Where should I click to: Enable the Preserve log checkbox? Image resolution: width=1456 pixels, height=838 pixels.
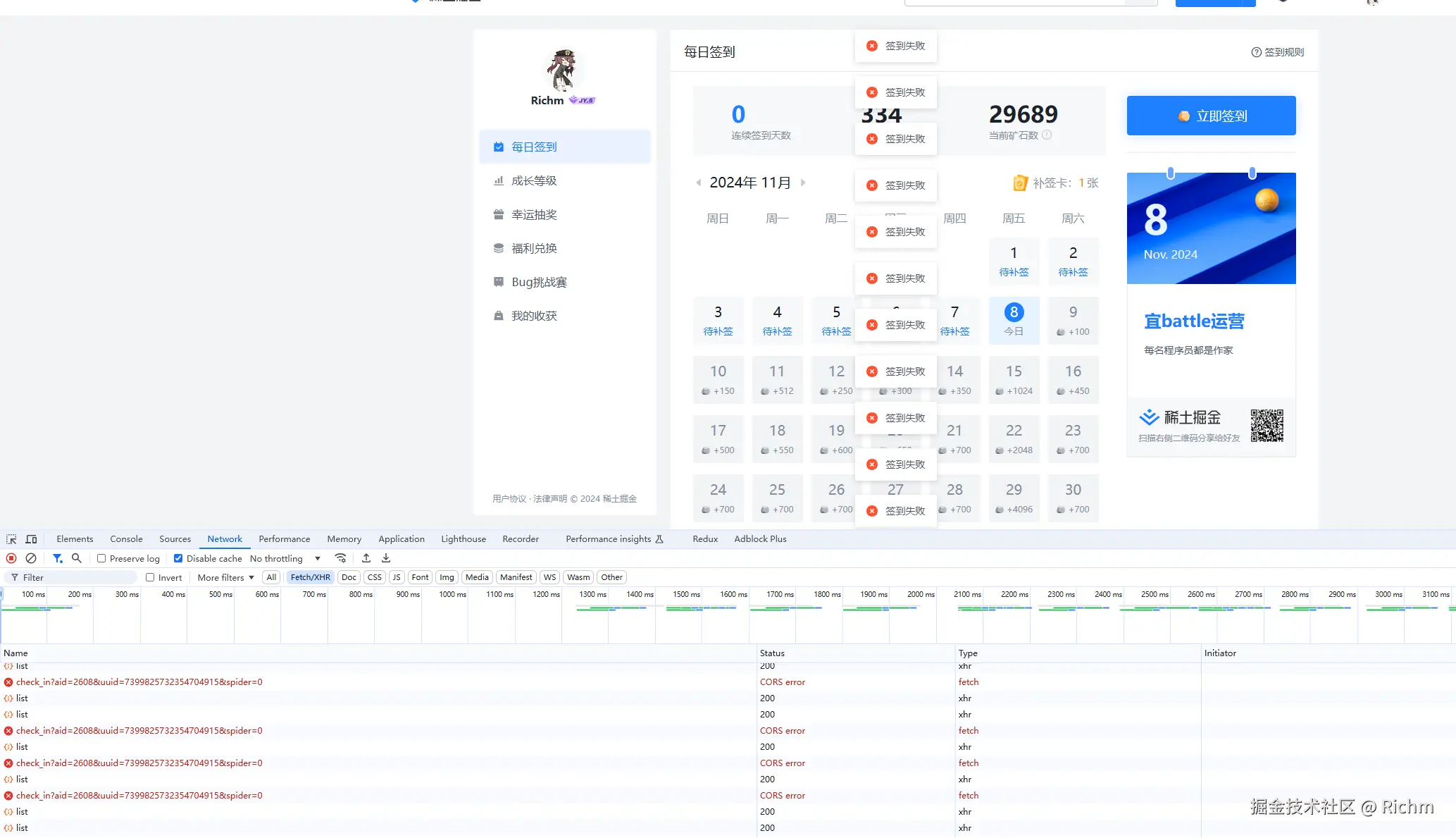point(101,558)
